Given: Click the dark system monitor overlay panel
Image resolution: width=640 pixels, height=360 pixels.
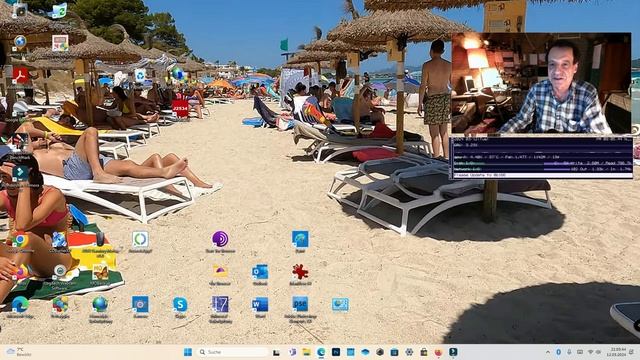Looking at the screenshot, I should point(541,158).
